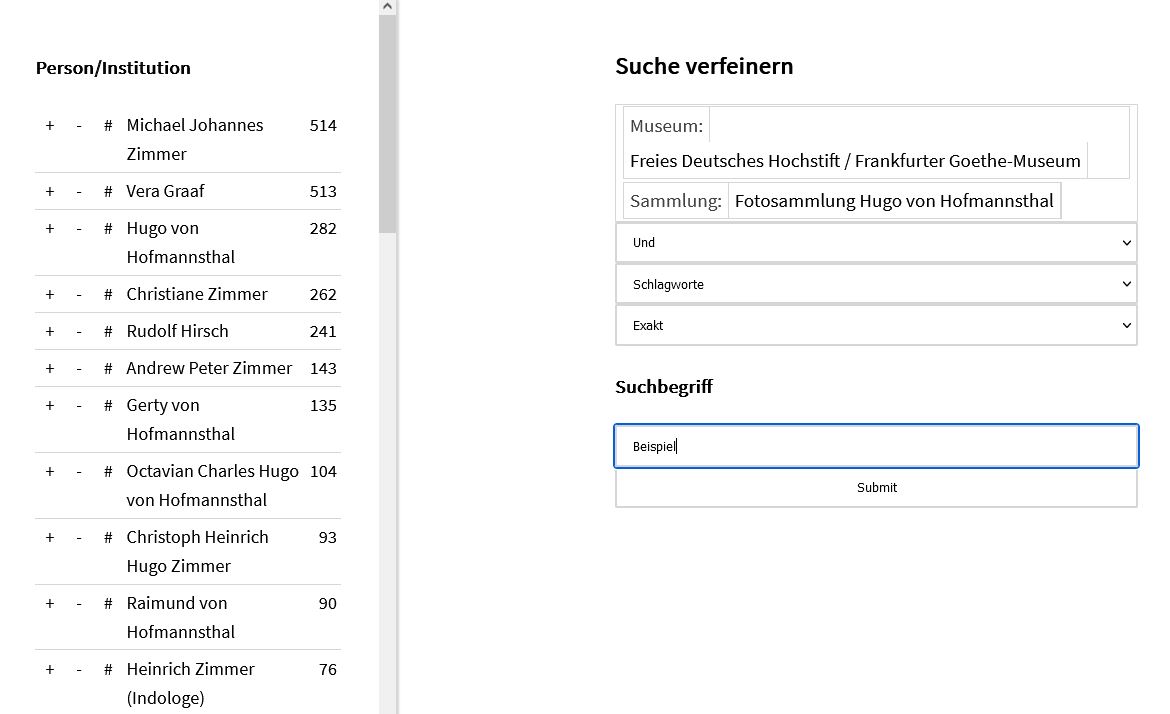Image resolution: width=1170 pixels, height=714 pixels.
Task: Select the name Rudolf Hirsch
Action: [x=178, y=331]
